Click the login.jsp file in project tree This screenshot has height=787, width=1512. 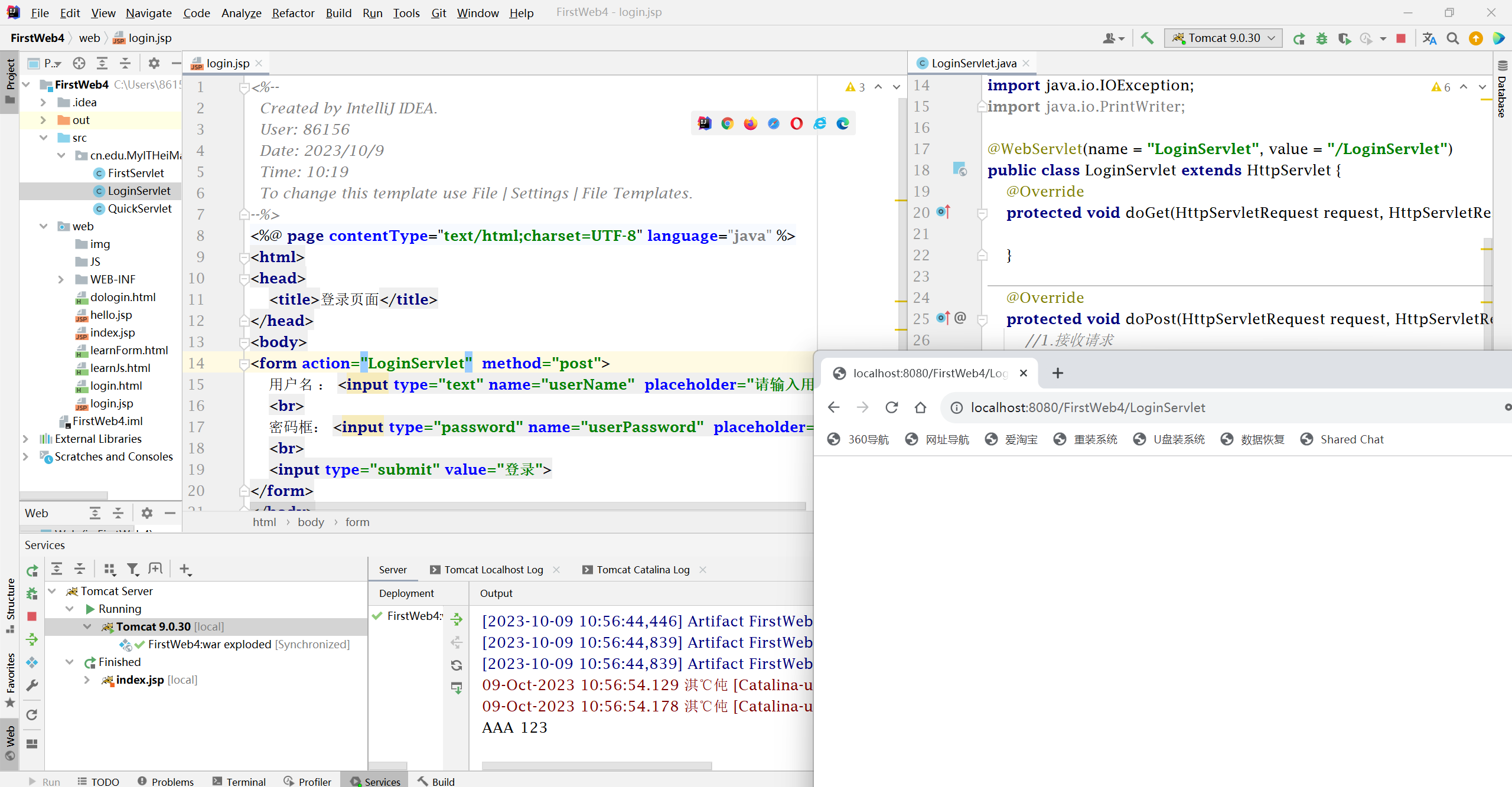110,403
